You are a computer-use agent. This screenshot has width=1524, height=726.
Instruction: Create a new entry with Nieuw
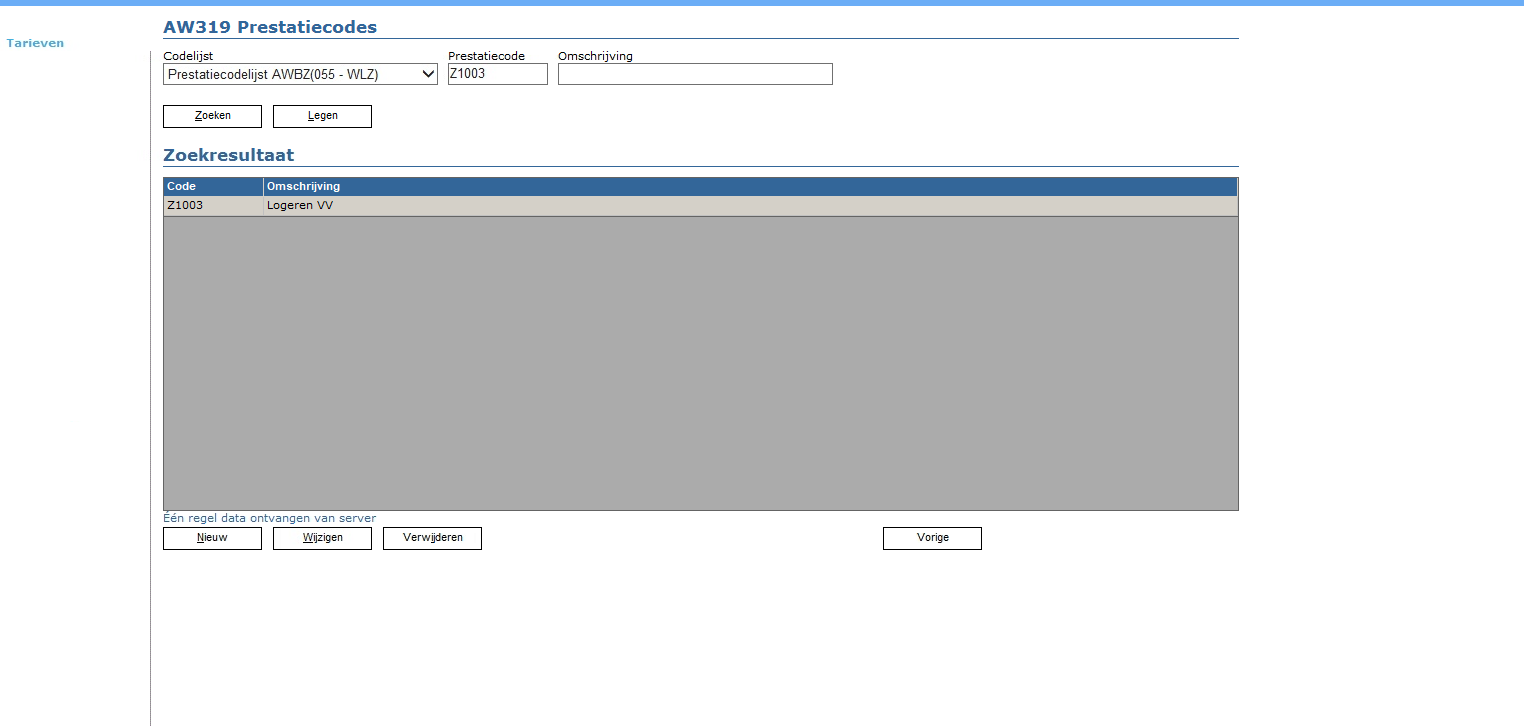coord(212,538)
